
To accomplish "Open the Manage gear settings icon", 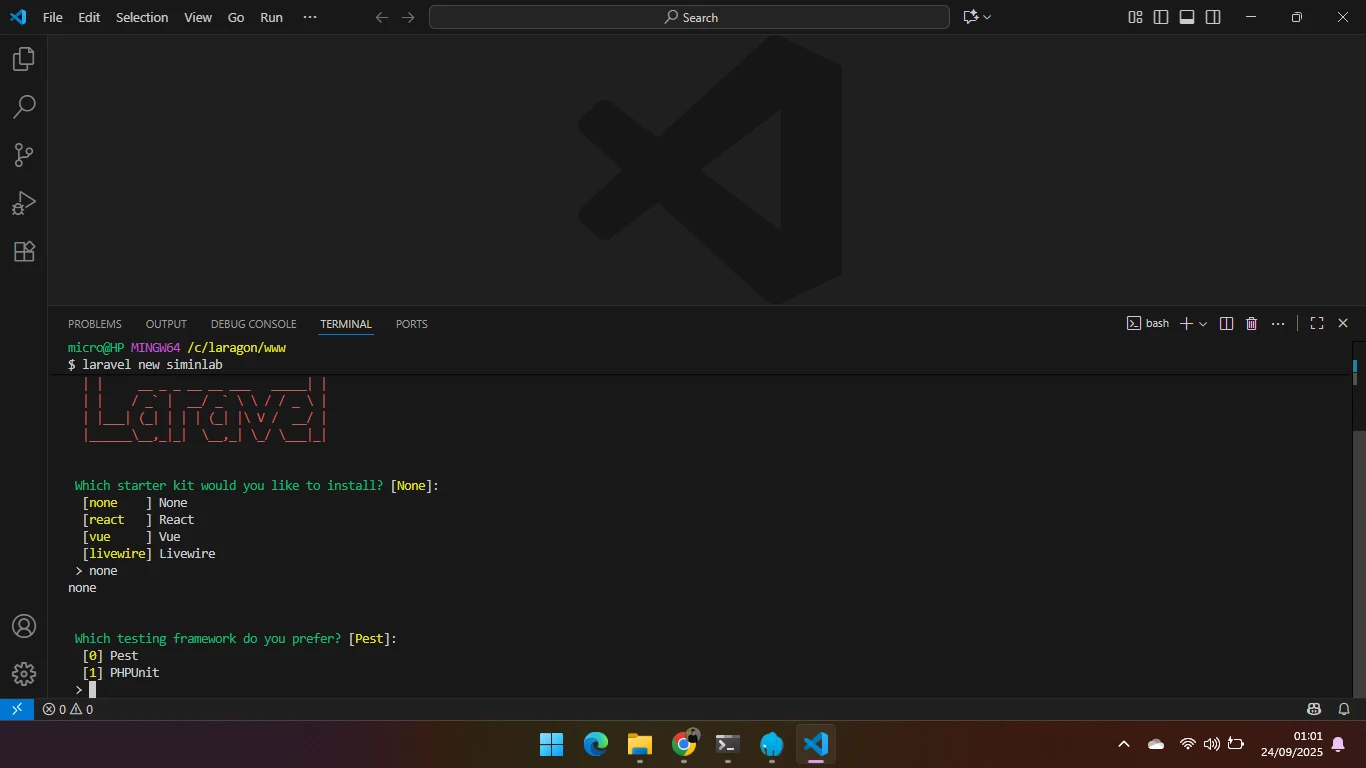I will pos(24,674).
